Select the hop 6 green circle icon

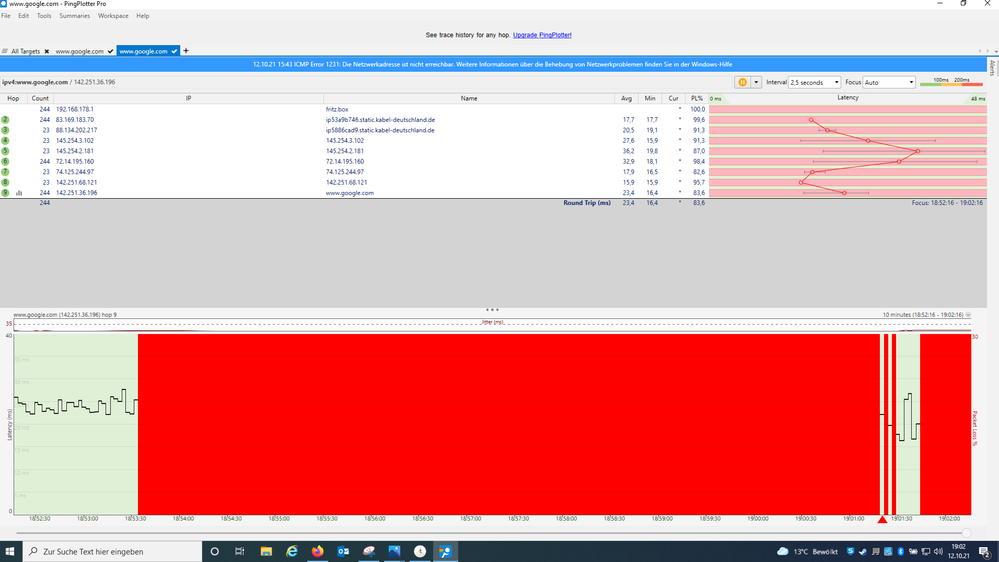pos(5,161)
